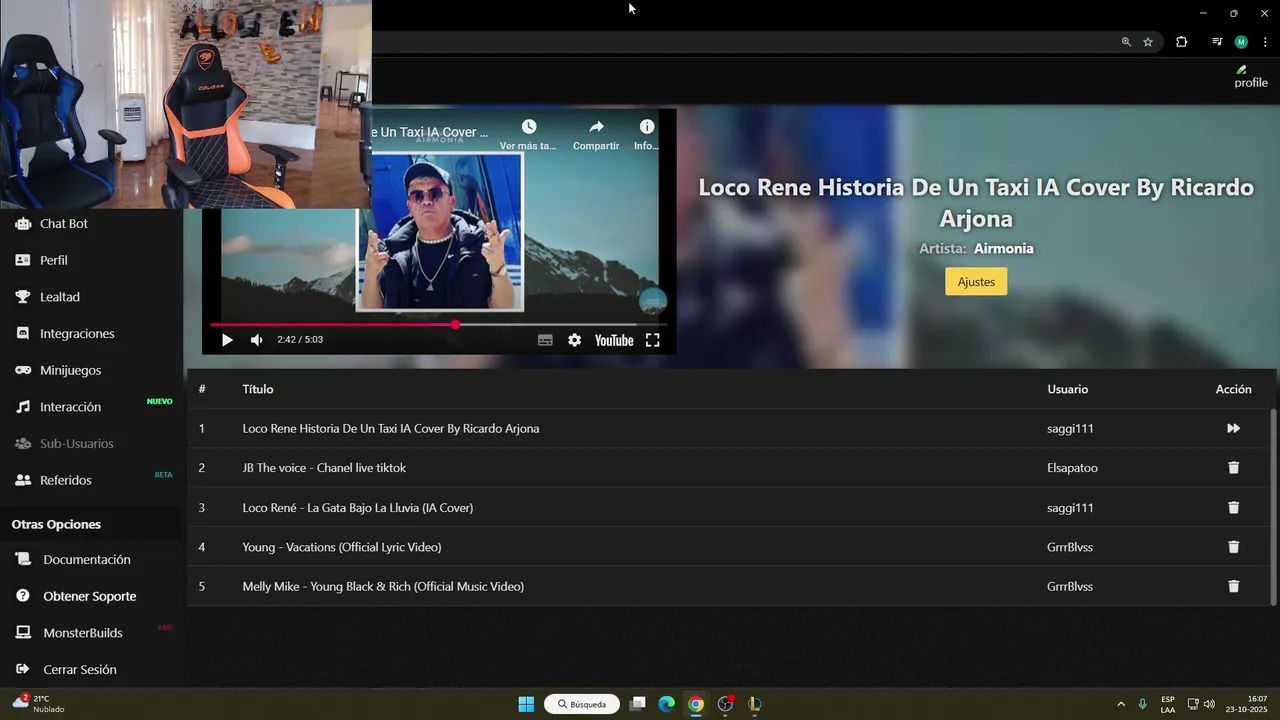1280x720 pixels.
Task: Enter fullscreen in the video player
Action: point(652,340)
